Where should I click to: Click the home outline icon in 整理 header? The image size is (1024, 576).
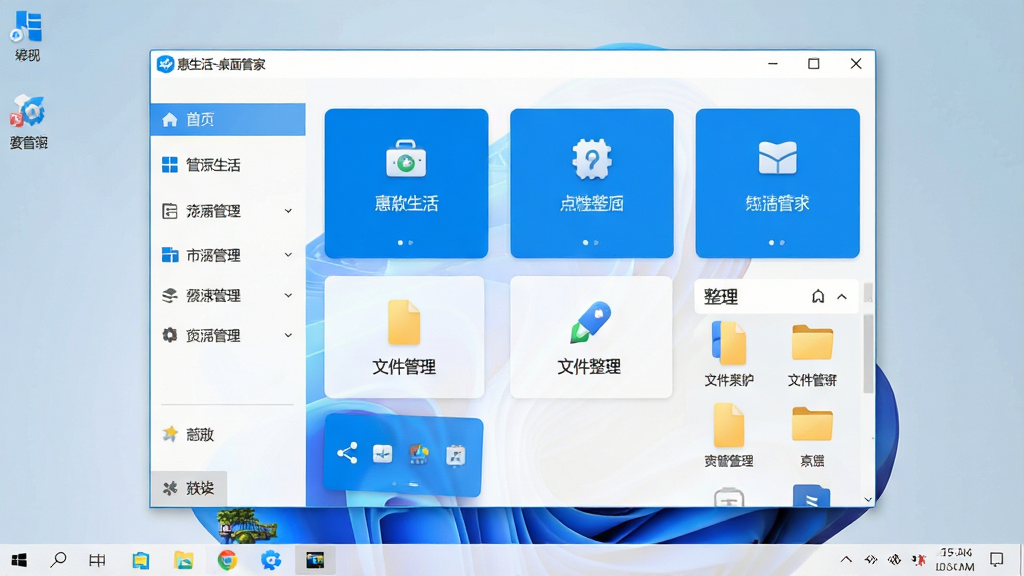coord(818,296)
